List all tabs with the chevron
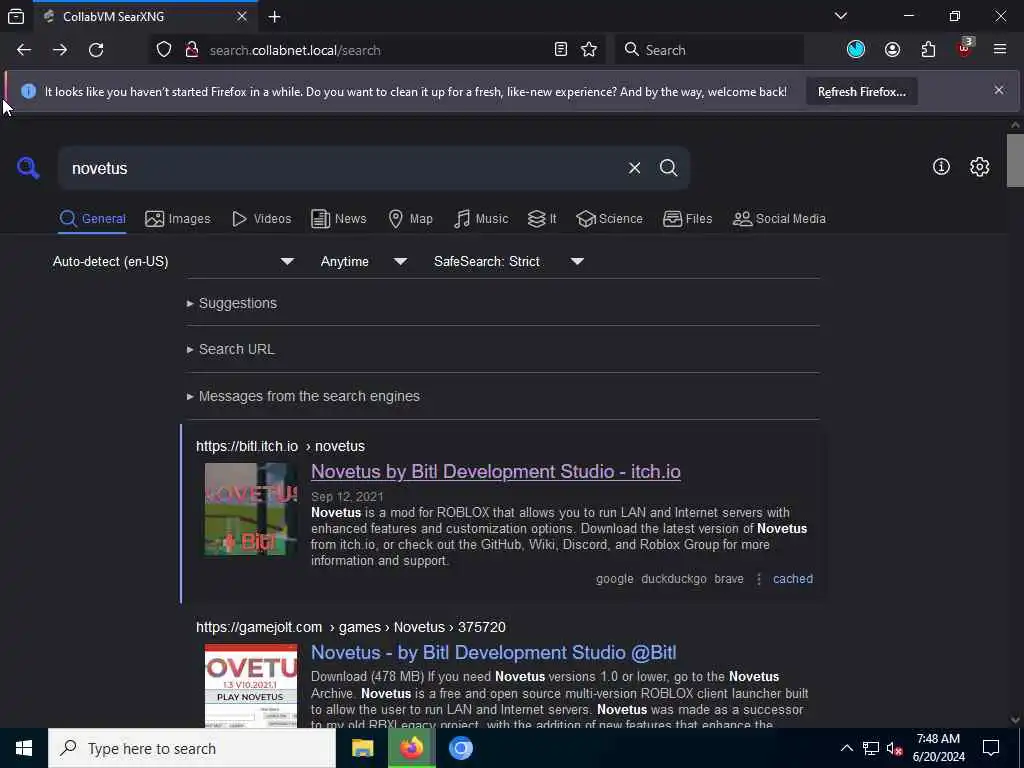1024x768 pixels. coord(841,16)
